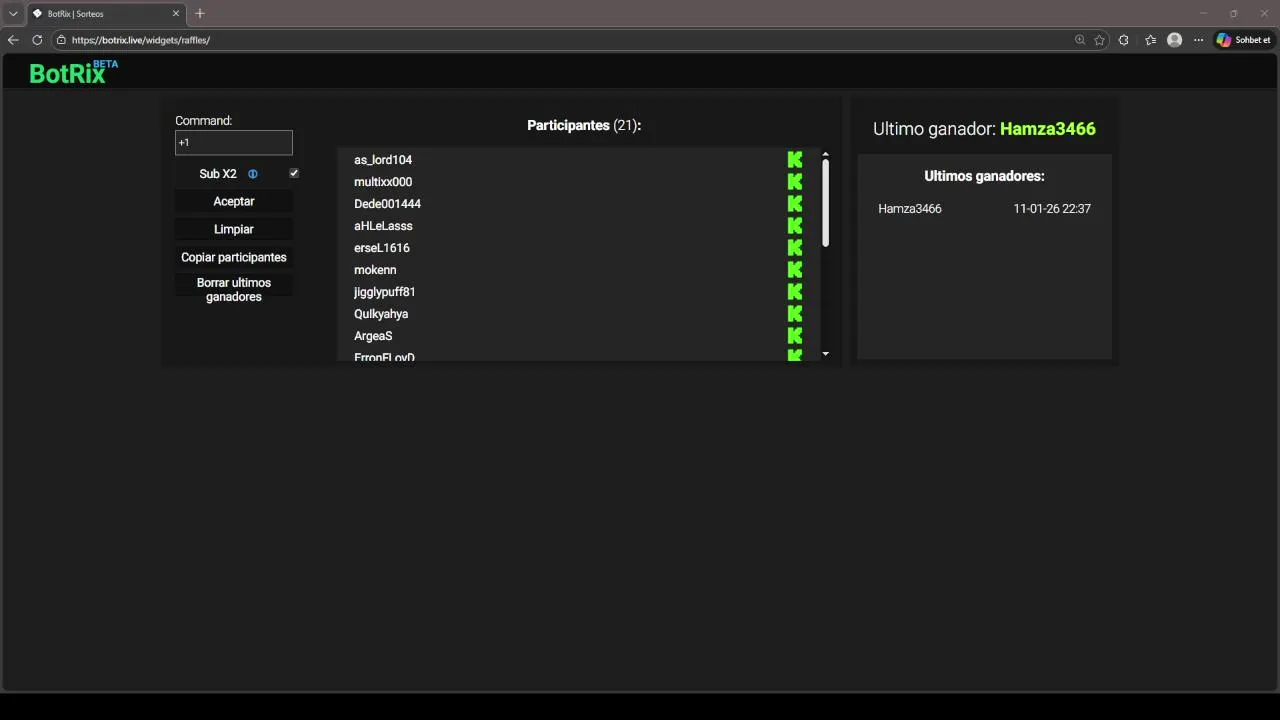
Task: Click the BotRix BETA logo
Action: click(x=73, y=71)
